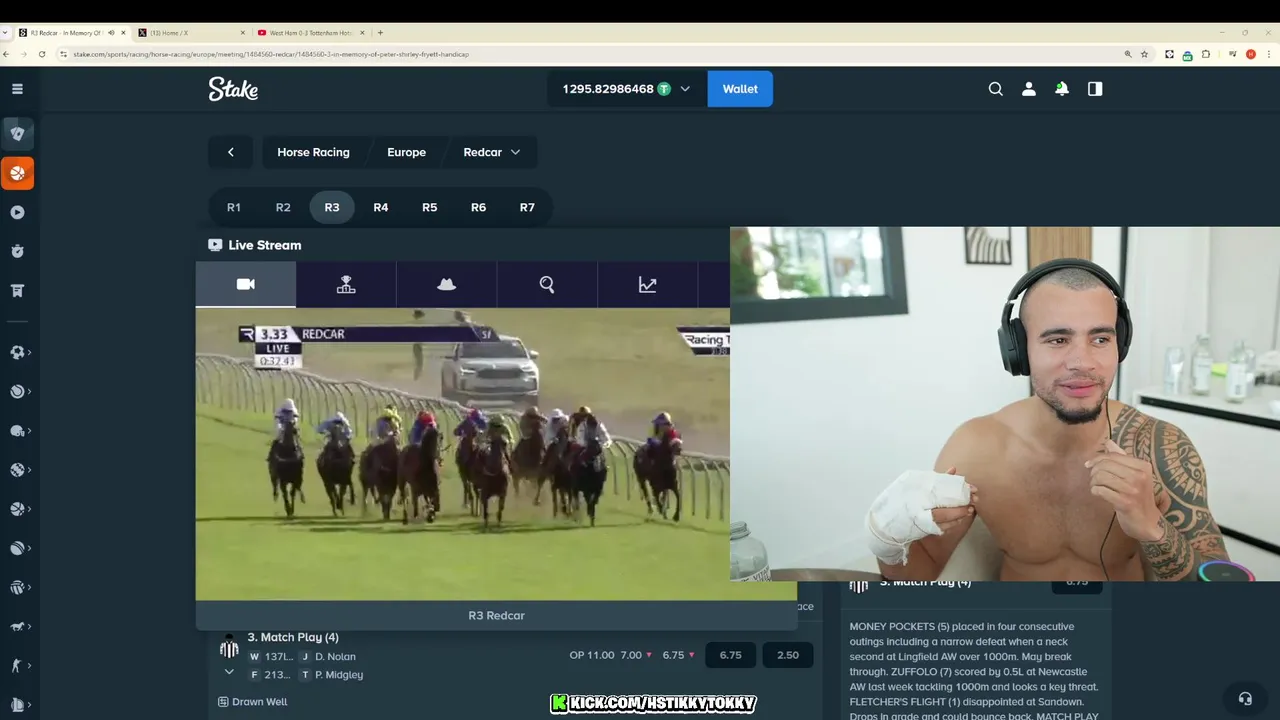Image resolution: width=1280 pixels, height=720 pixels.
Task: Expand Match Play runner details chevron
Action: (x=229, y=672)
